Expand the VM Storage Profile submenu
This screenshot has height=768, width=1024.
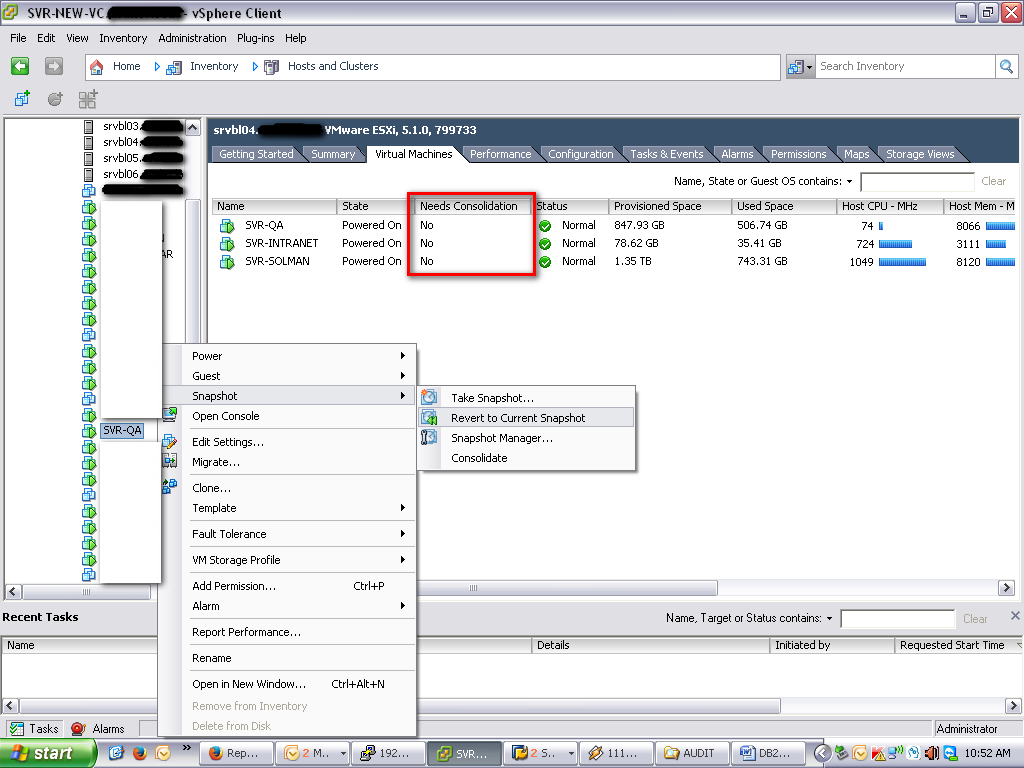point(402,560)
